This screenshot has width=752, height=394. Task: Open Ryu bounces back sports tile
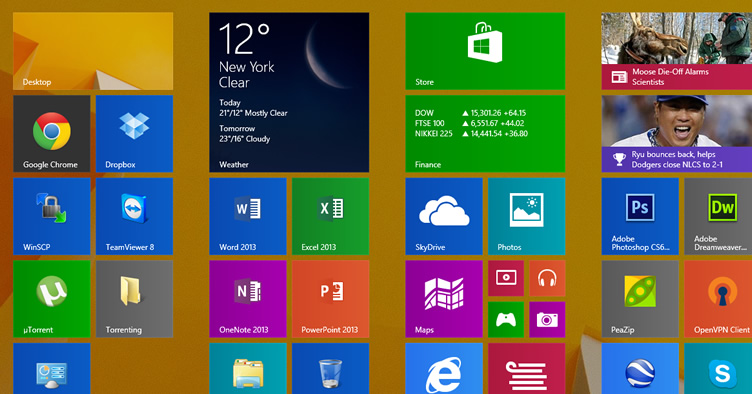point(677,134)
